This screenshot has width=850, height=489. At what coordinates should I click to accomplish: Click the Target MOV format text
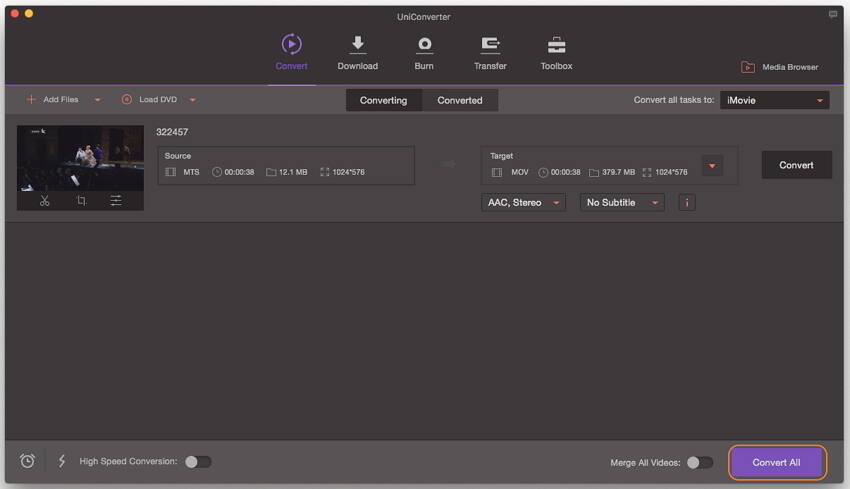519,172
